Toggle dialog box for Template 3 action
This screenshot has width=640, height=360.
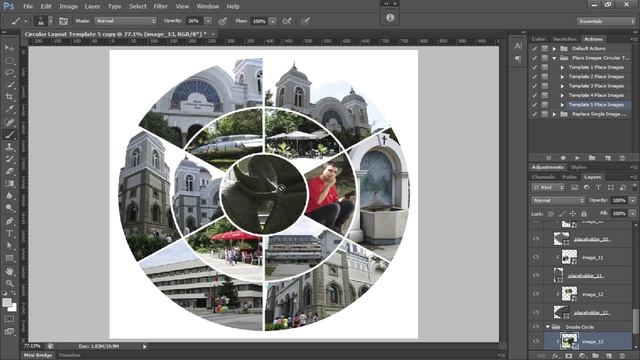point(544,86)
